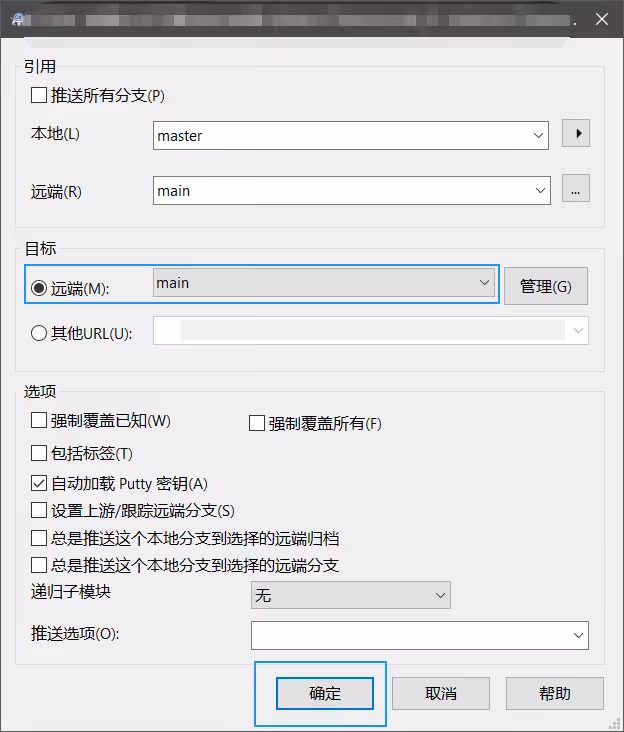This screenshot has height=732, width=624.
Task: Select the 其他URL radio button
Action: point(40,334)
